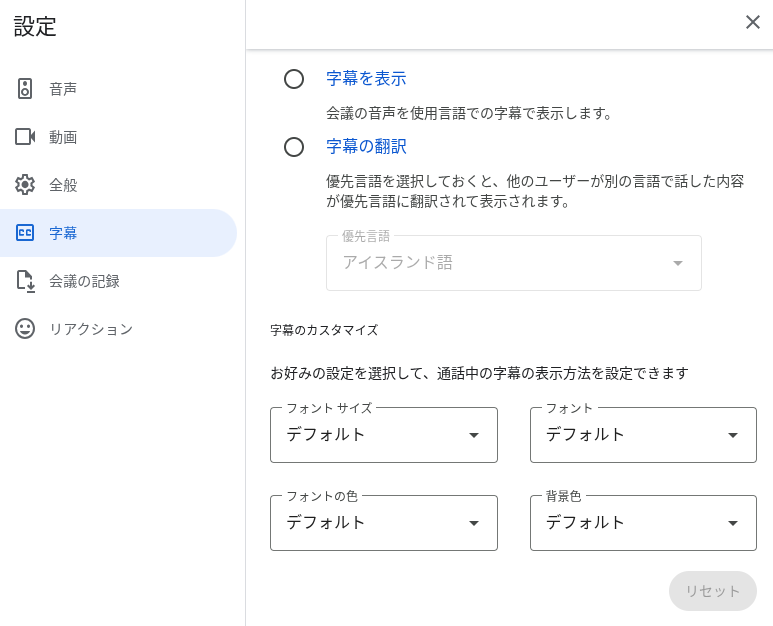
Task: Click the speaker icon for 音声
Action: [25, 89]
